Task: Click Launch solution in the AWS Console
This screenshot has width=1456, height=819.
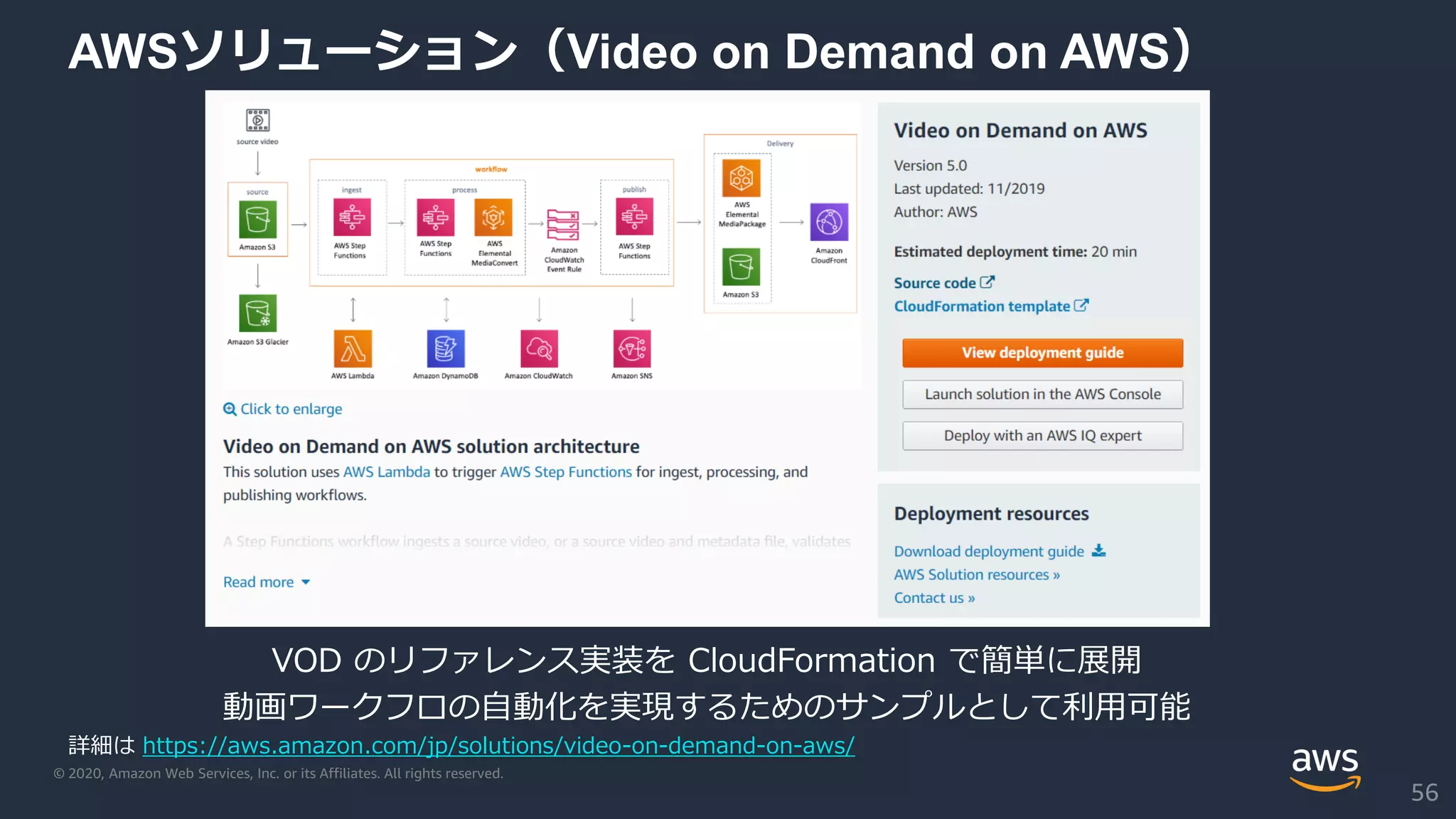Action: coord(1042,394)
